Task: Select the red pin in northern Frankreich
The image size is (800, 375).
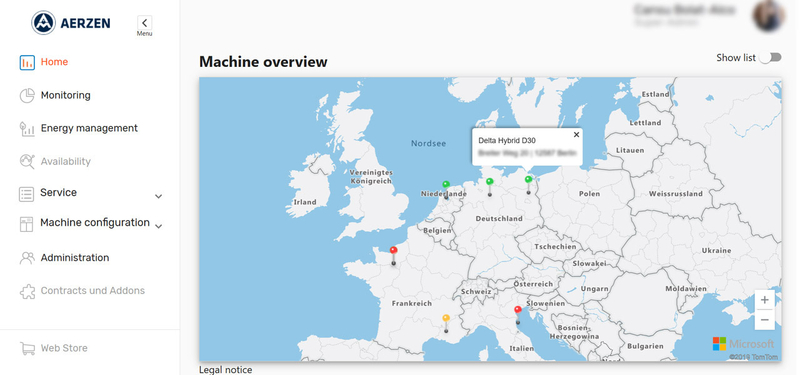Action: pyautogui.click(x=393, y=250)
